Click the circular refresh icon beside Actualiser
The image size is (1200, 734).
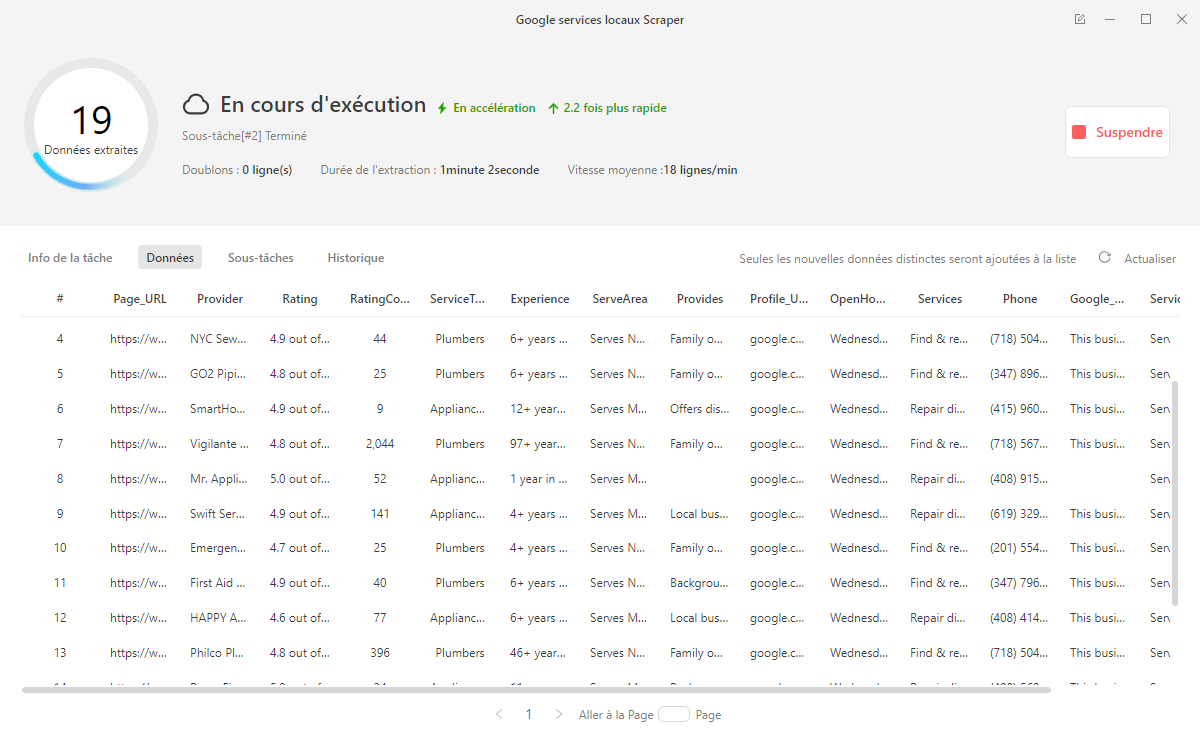(1104, 257)
